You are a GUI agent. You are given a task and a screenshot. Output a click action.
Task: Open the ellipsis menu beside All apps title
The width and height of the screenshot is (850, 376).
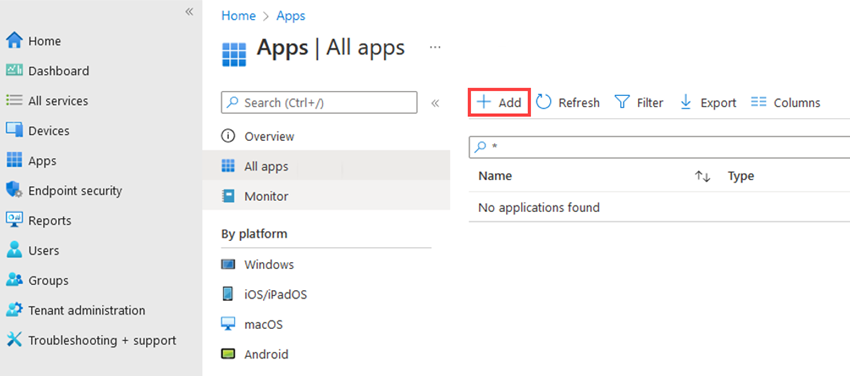[435, 48]
